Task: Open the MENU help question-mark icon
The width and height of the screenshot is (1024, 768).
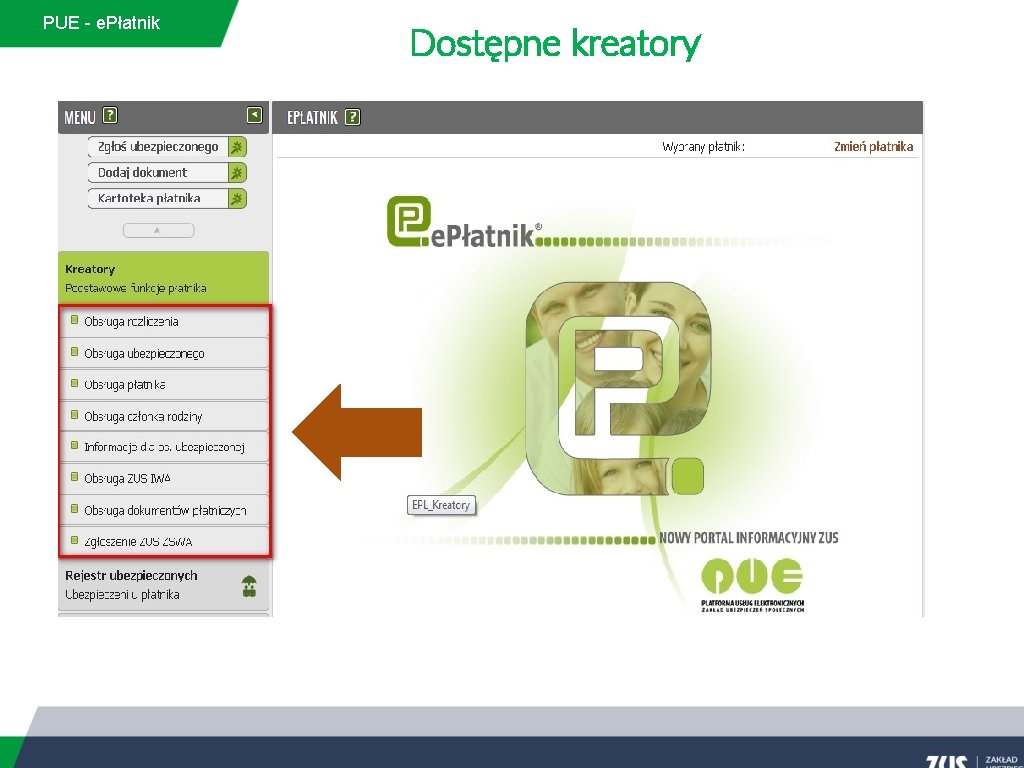Action: [110, 116]
